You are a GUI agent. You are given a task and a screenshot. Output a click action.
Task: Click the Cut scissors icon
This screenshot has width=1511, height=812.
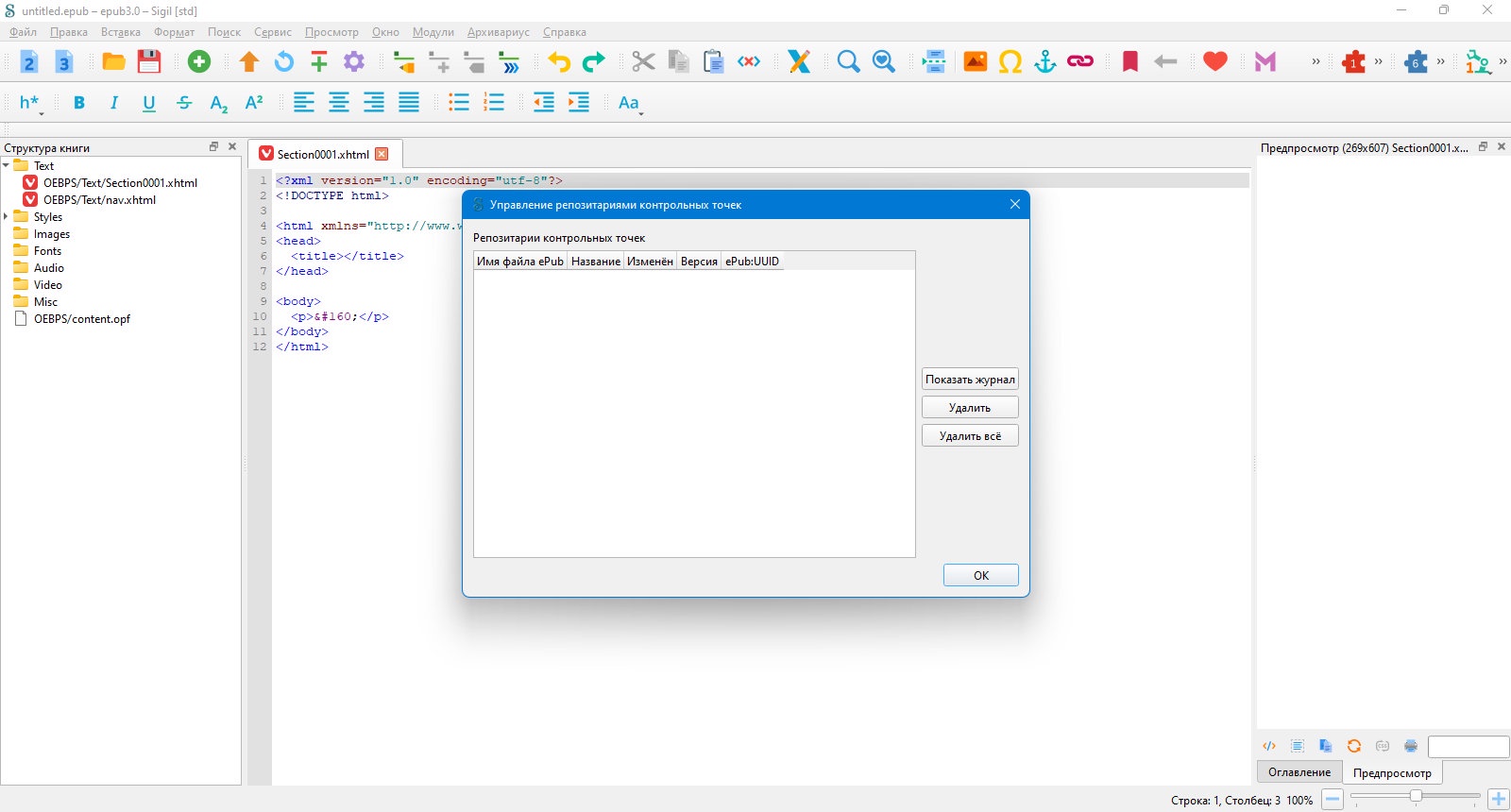point(643,62)
